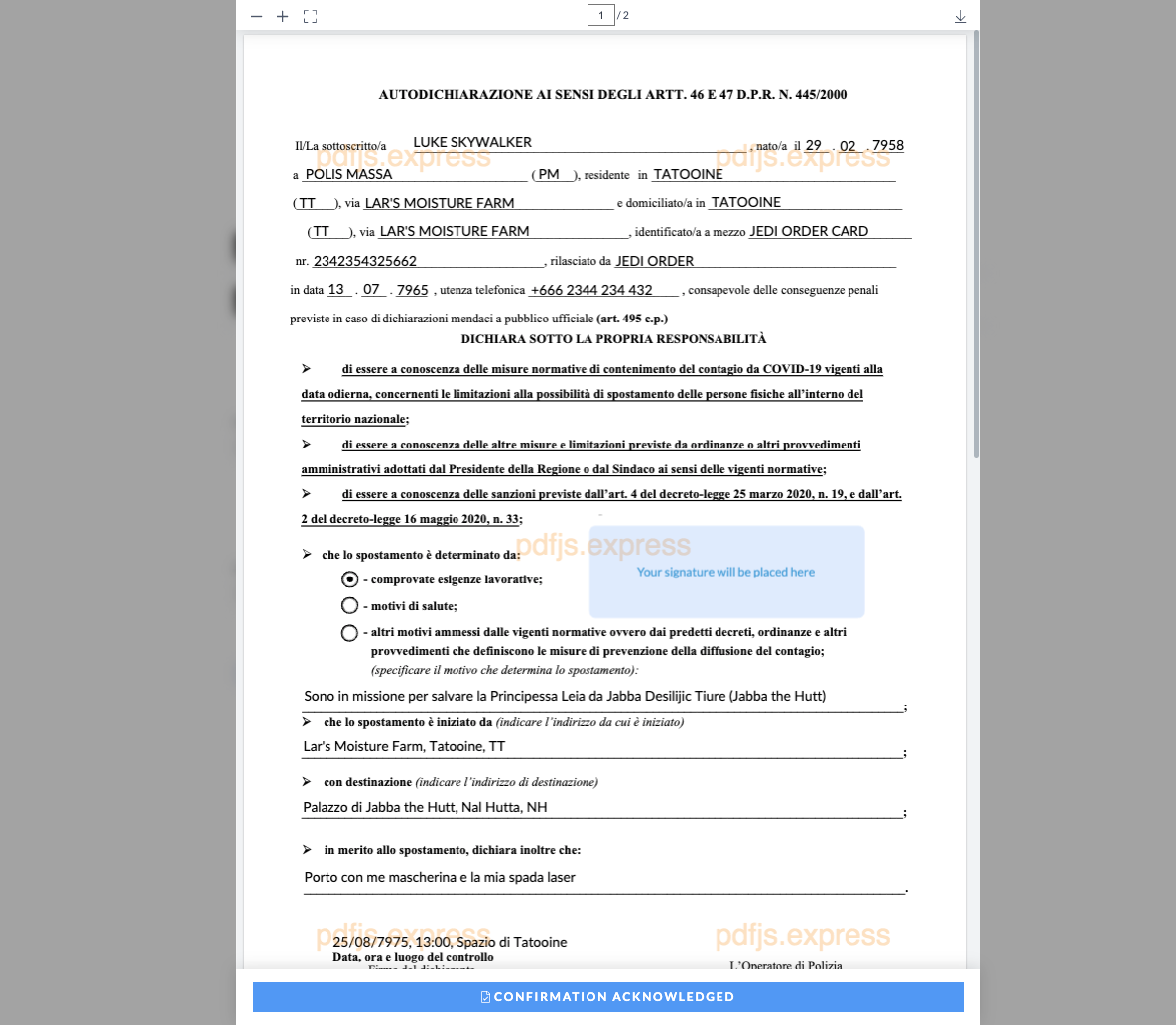Click the birth day field 29
The width and height of the screenshot is (1176, 1025).
click(x=814, y=146)
